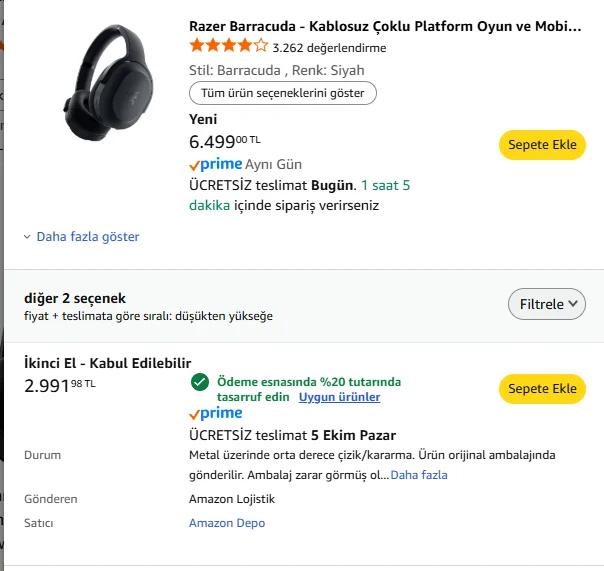Expand "Daha fazla" in condition description
604x571 pixels.
tap(419, 475)
